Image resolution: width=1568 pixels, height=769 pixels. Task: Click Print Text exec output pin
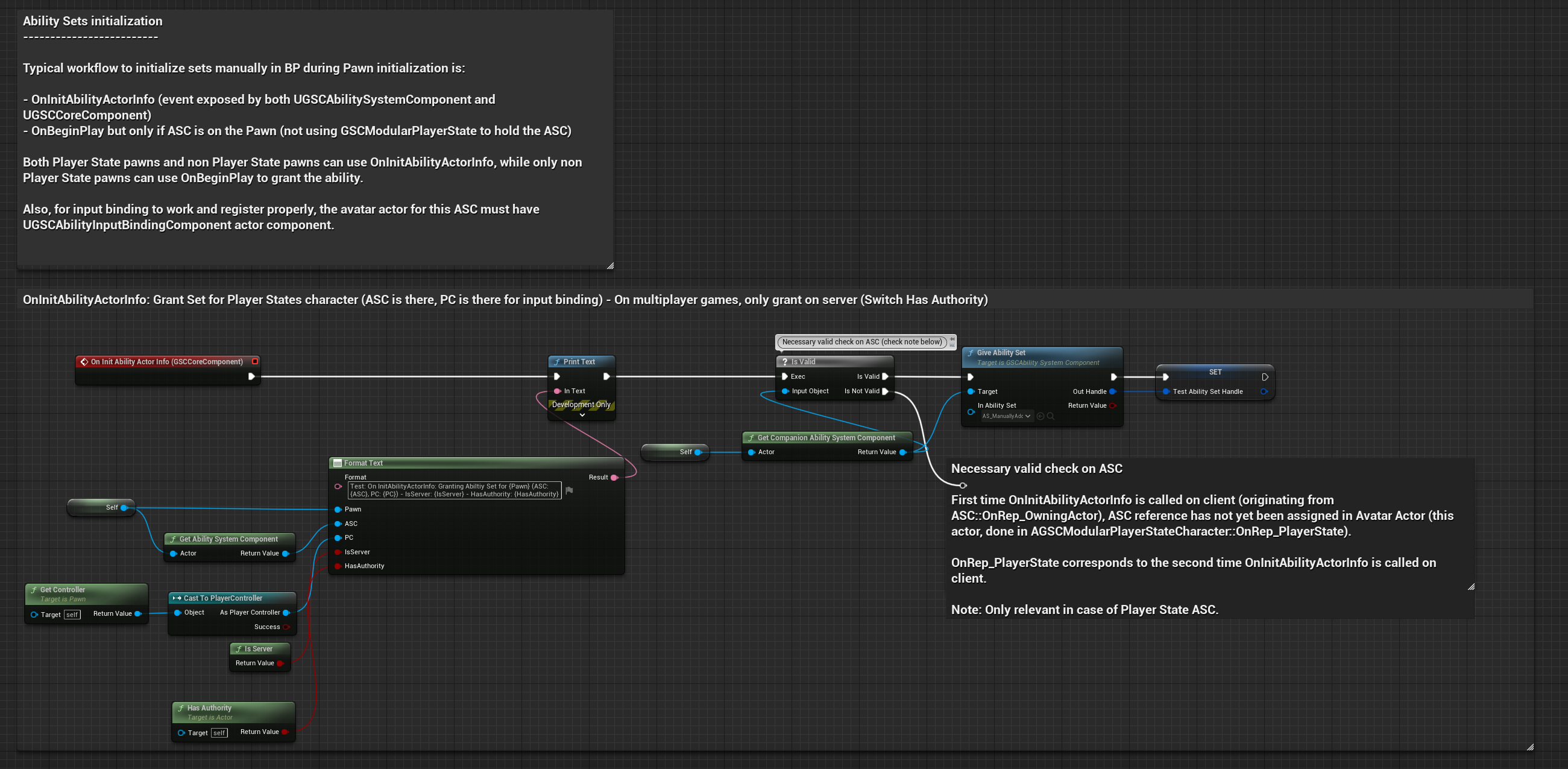(x=606, y=377)
